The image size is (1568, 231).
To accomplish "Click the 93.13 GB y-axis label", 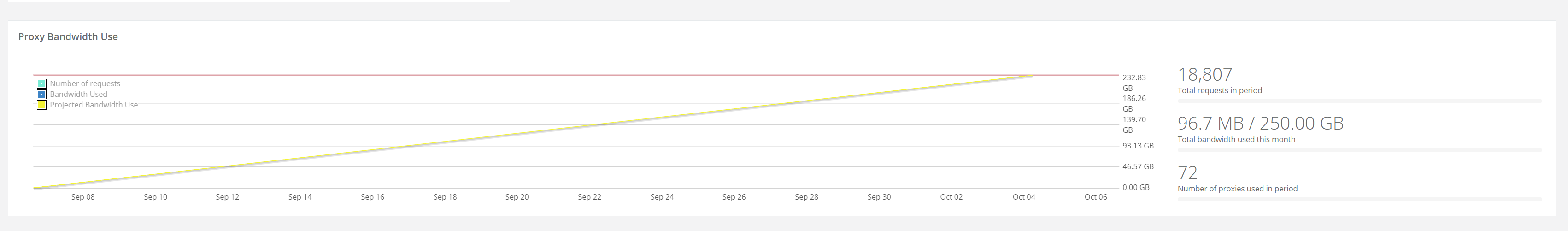I will [x=1138, y=146].
